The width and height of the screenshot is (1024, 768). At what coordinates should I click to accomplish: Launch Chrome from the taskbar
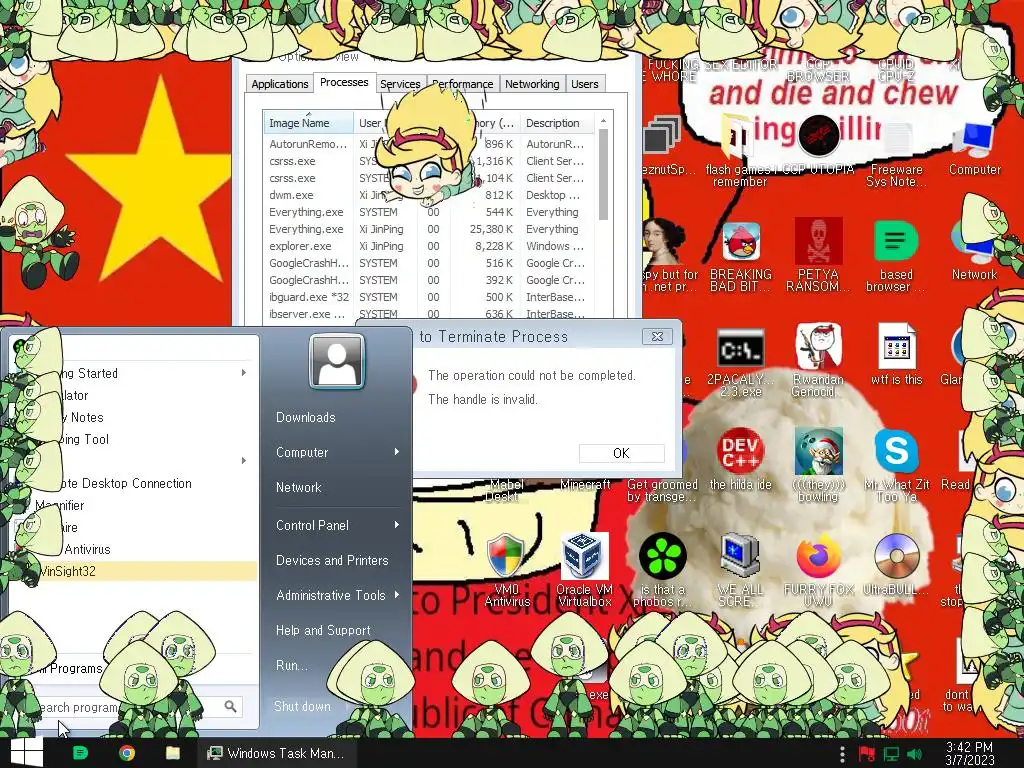pyautogui.click(x=127, y=753)
